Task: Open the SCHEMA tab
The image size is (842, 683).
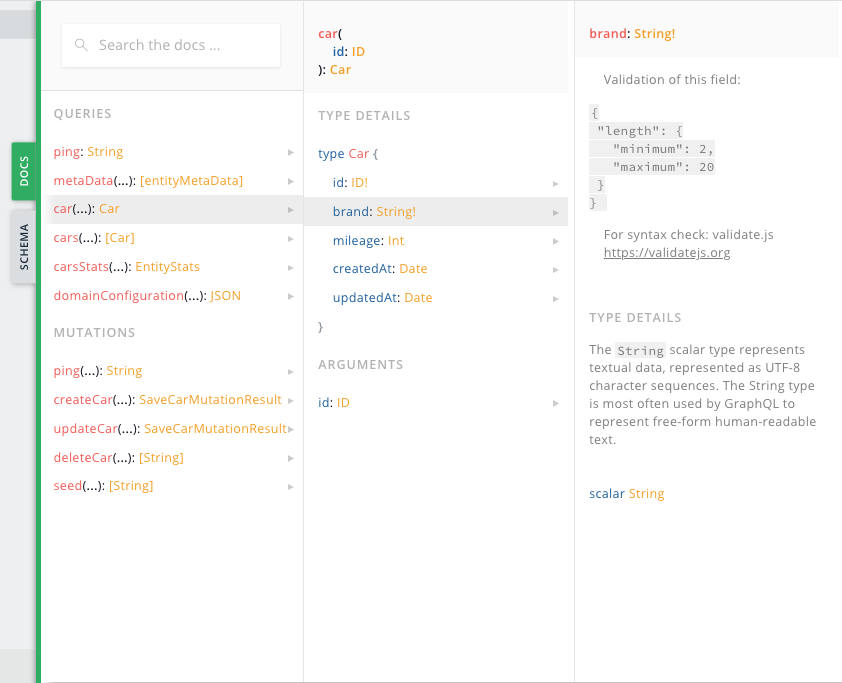Action: click(x=24, y=247)
